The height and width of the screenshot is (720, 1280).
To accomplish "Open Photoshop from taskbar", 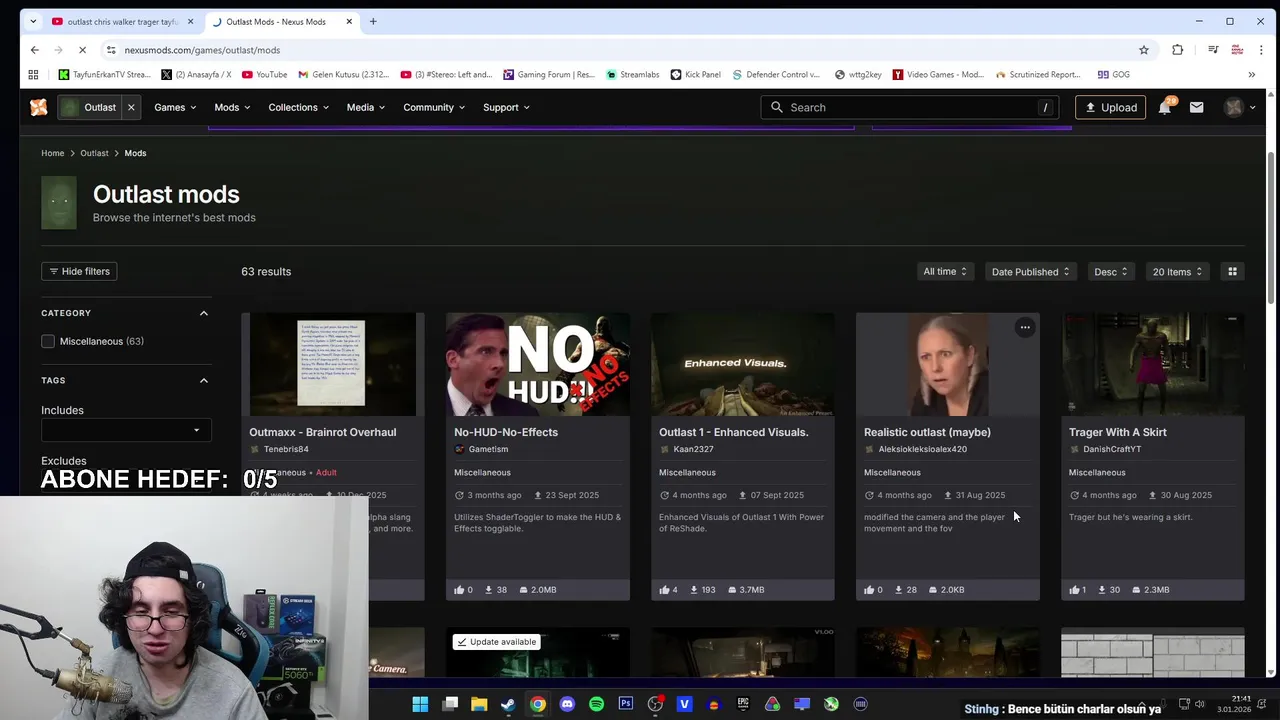I will [x=626, y=704].
